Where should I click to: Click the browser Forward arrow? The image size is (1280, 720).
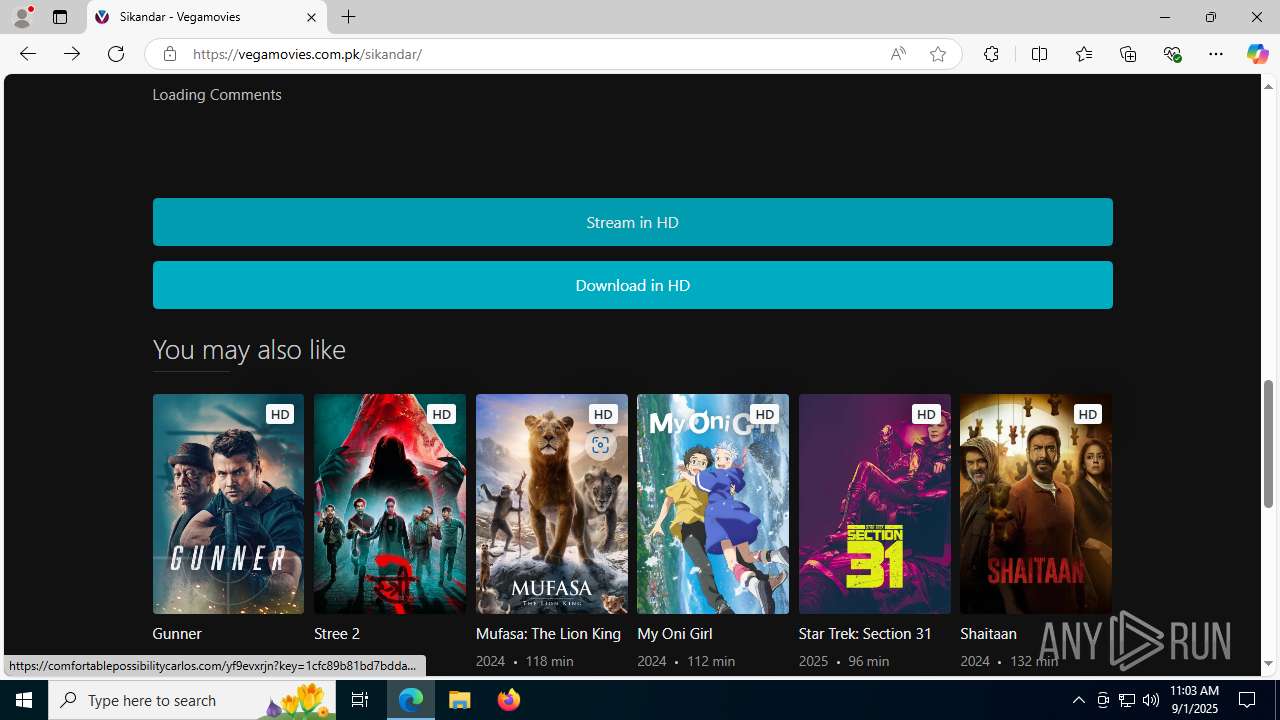[72, 54]
